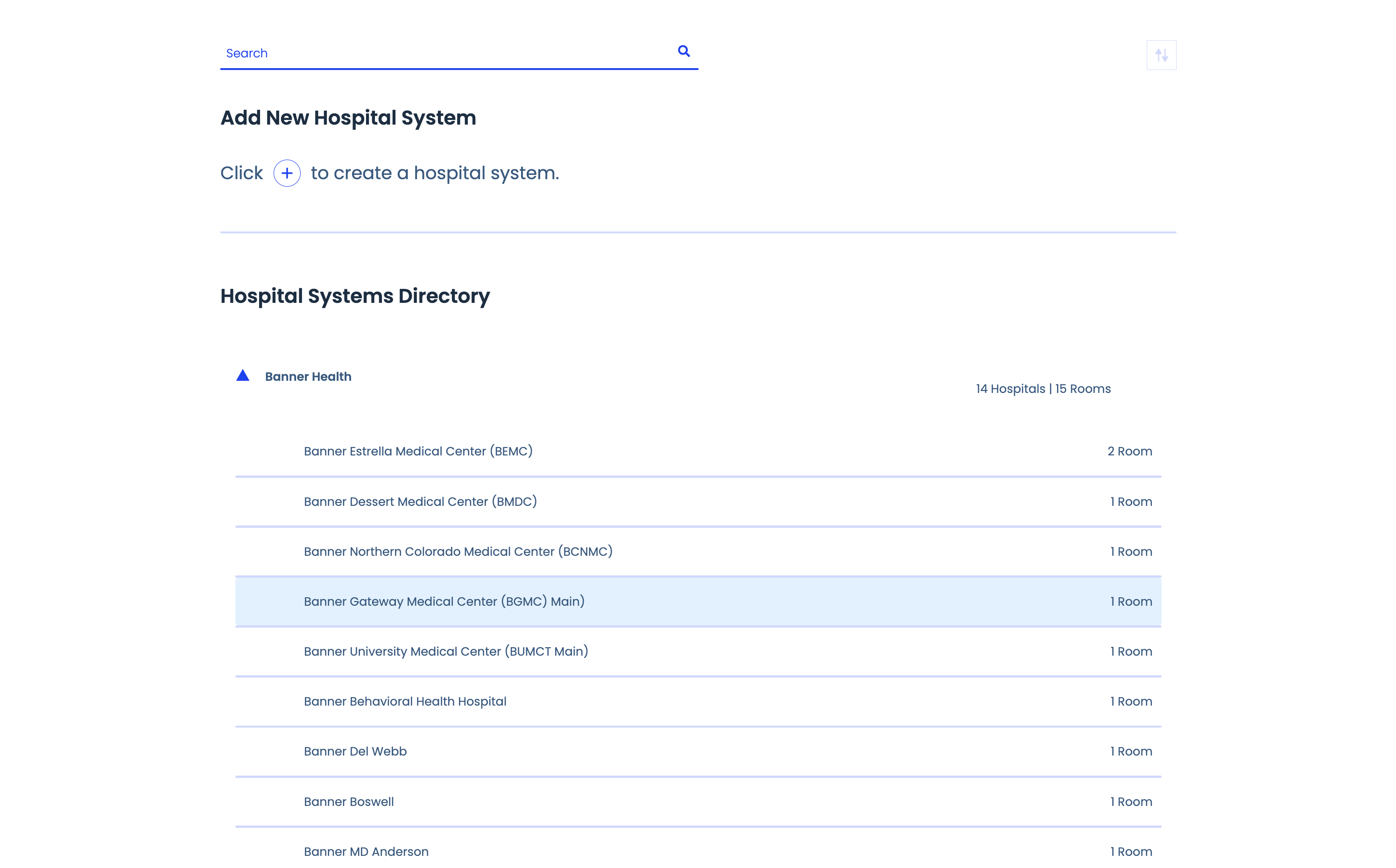Select Banner Health system name
Screen dimensions: 1396x868
308,377
